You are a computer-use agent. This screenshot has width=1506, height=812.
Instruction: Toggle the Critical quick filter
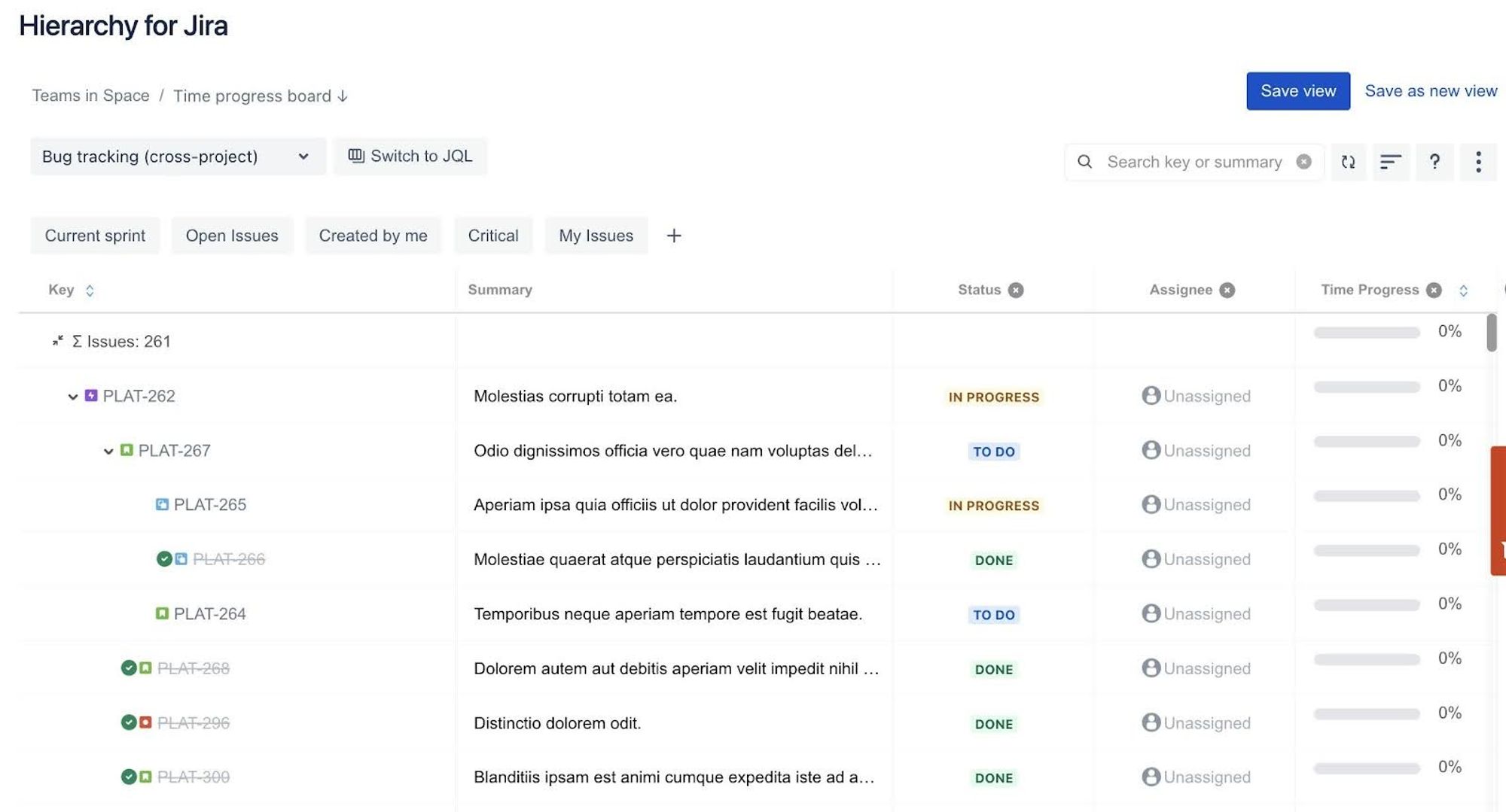493,236
